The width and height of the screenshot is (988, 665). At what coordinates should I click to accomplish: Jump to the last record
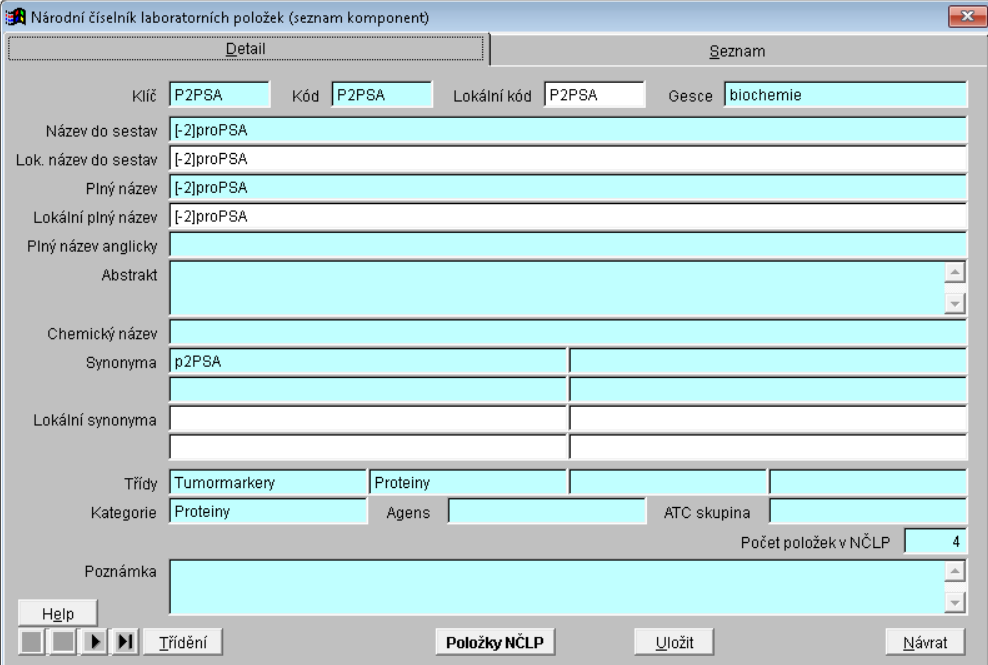126,641
